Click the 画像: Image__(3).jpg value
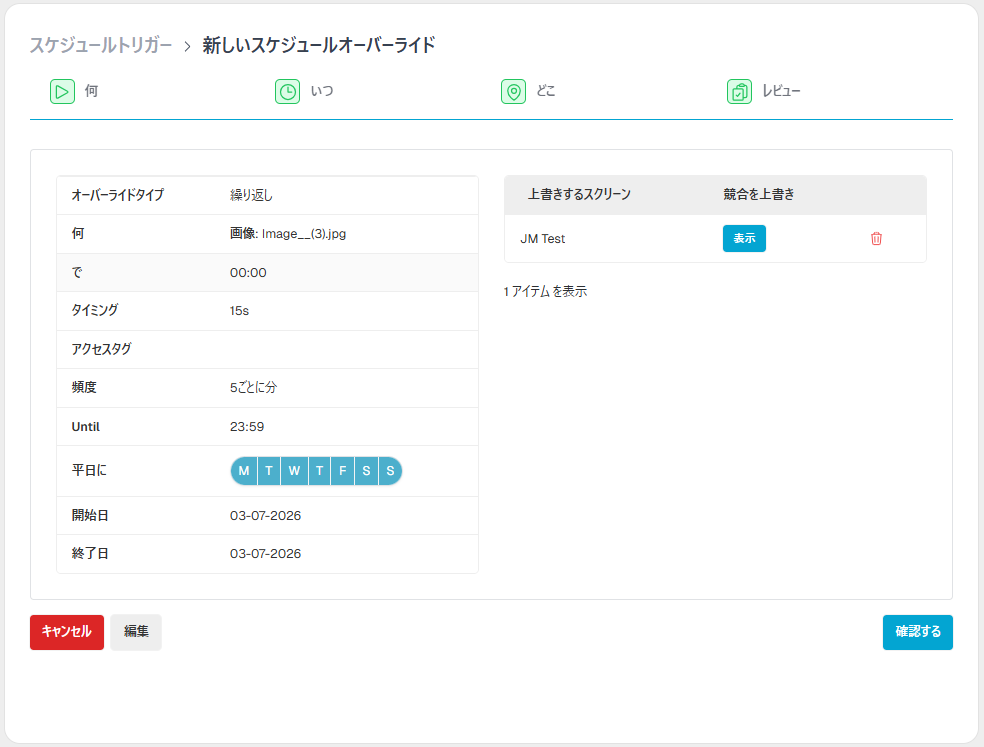984x747 pixels. click(287, 234)
